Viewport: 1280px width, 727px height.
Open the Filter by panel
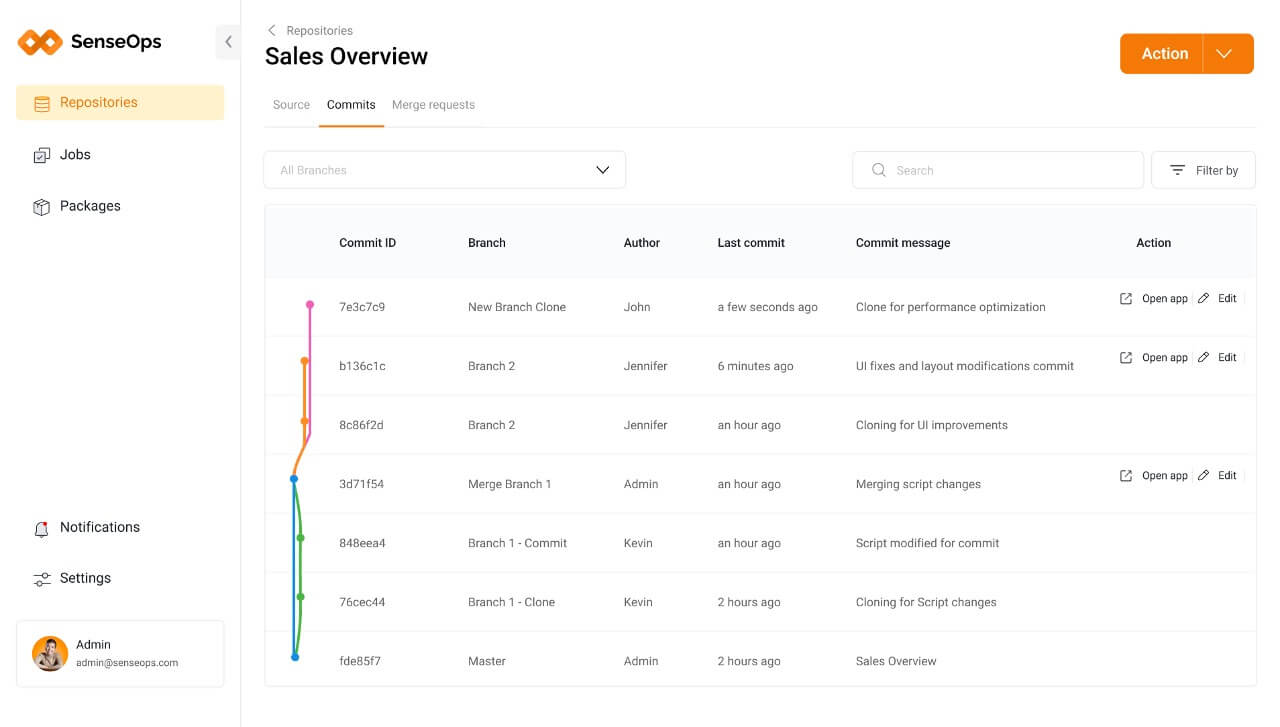pyautogui.click(x=1203, y=170)
